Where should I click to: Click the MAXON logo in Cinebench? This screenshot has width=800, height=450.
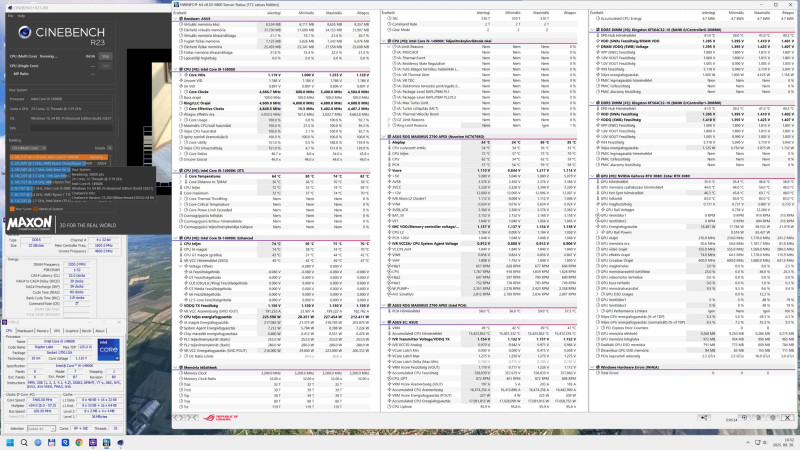(29, 223)
